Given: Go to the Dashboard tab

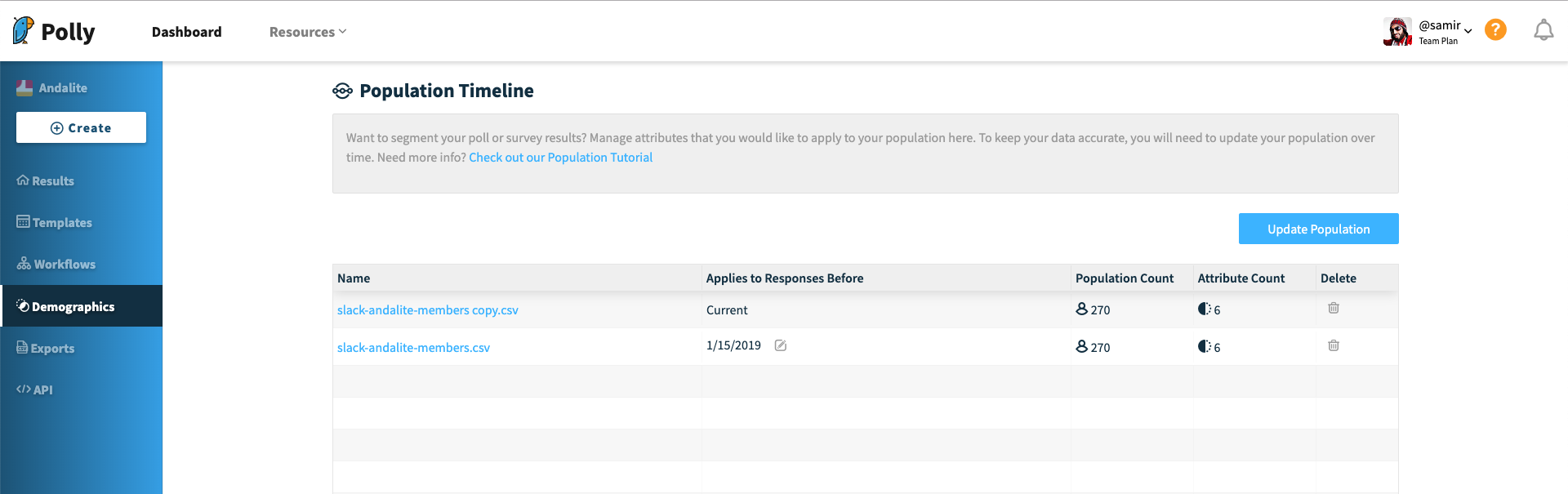Looking at the screenshot, I should 186,32.
